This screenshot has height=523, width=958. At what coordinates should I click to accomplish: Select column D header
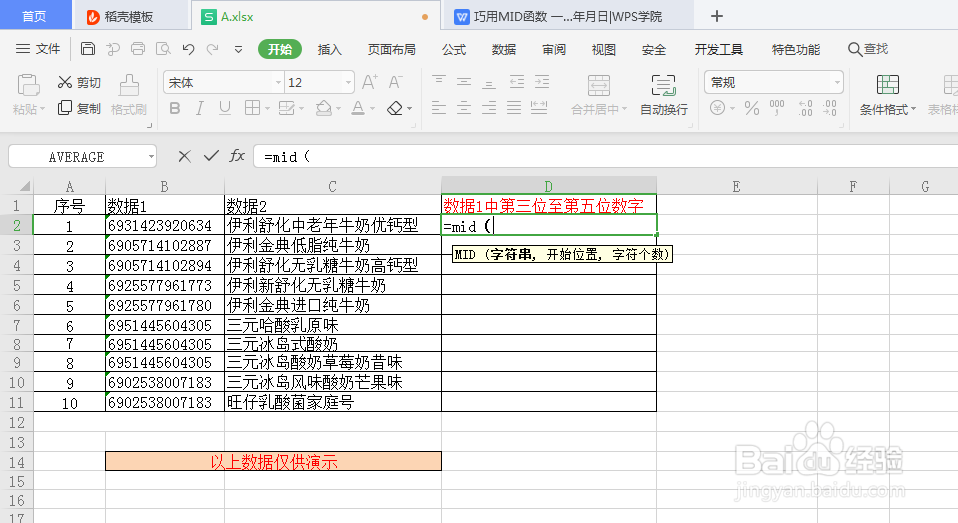(x=549, y=186)
